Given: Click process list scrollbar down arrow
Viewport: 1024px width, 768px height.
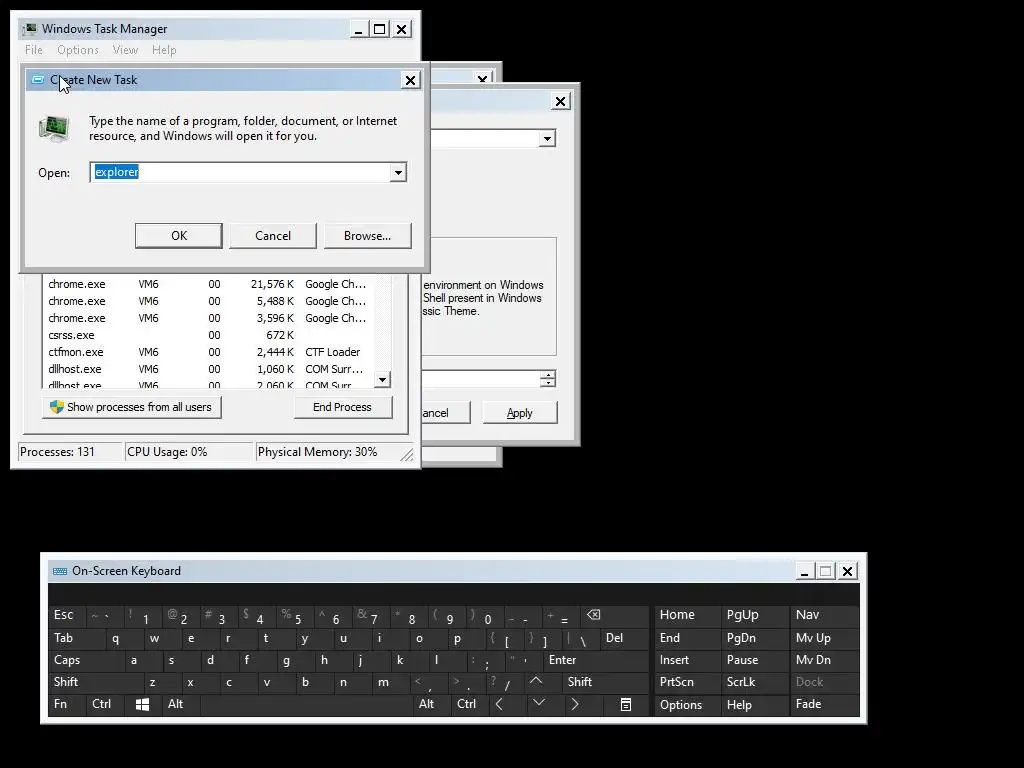Looking at the screenshot, I should pos(383,379).
